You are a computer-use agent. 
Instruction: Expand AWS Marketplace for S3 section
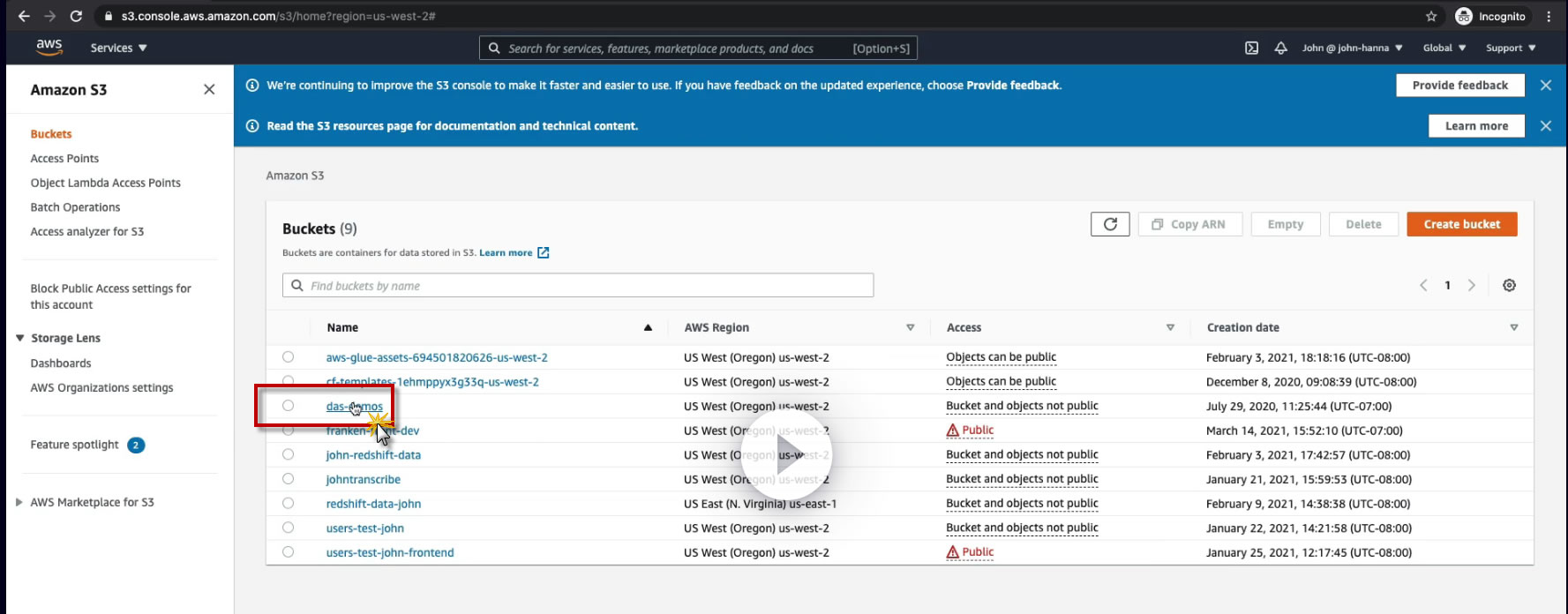[x=19, y=502]
